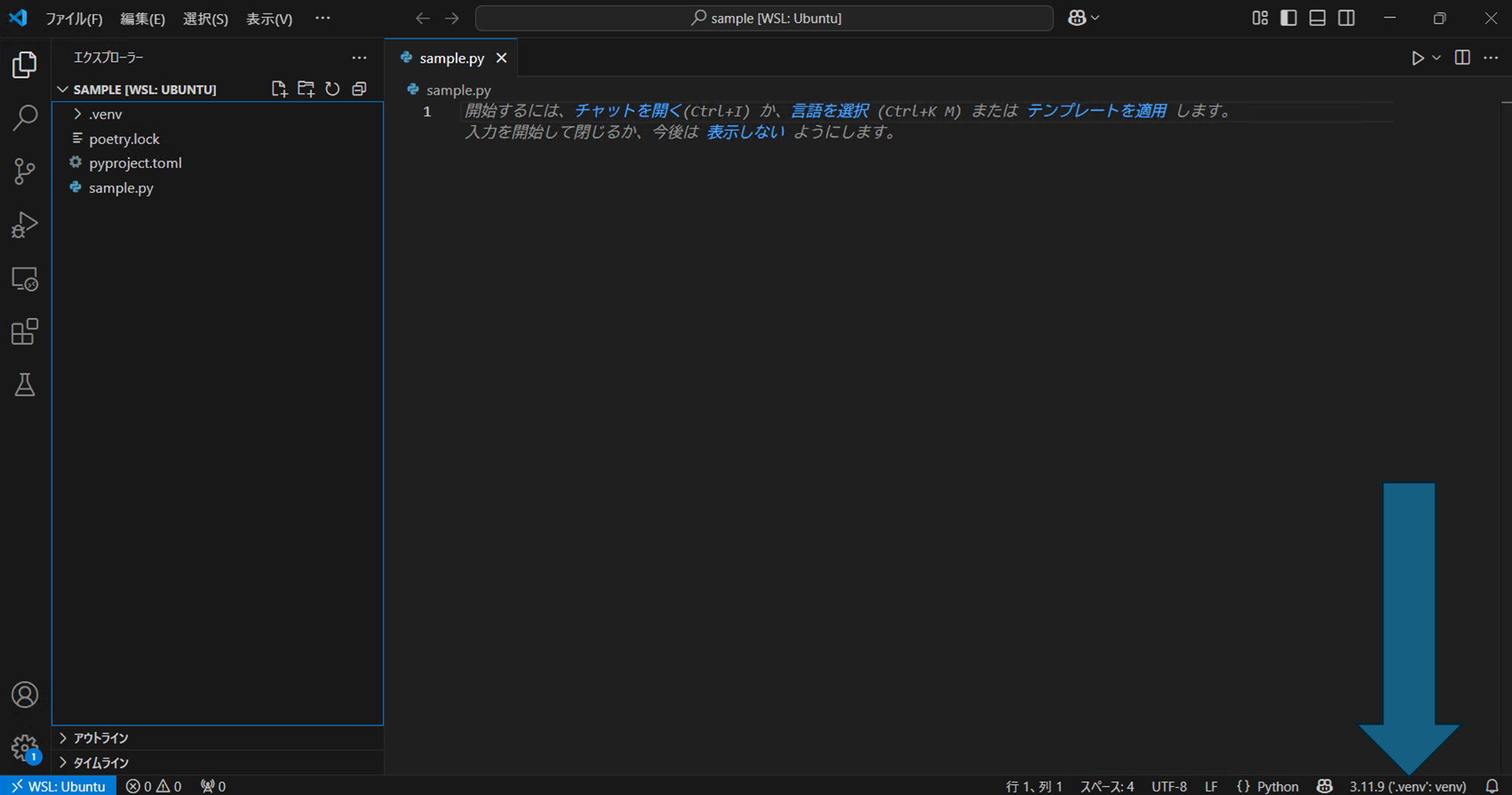Click the チャットを開く link
The image size is (1512, 795).
coord(627,110)
